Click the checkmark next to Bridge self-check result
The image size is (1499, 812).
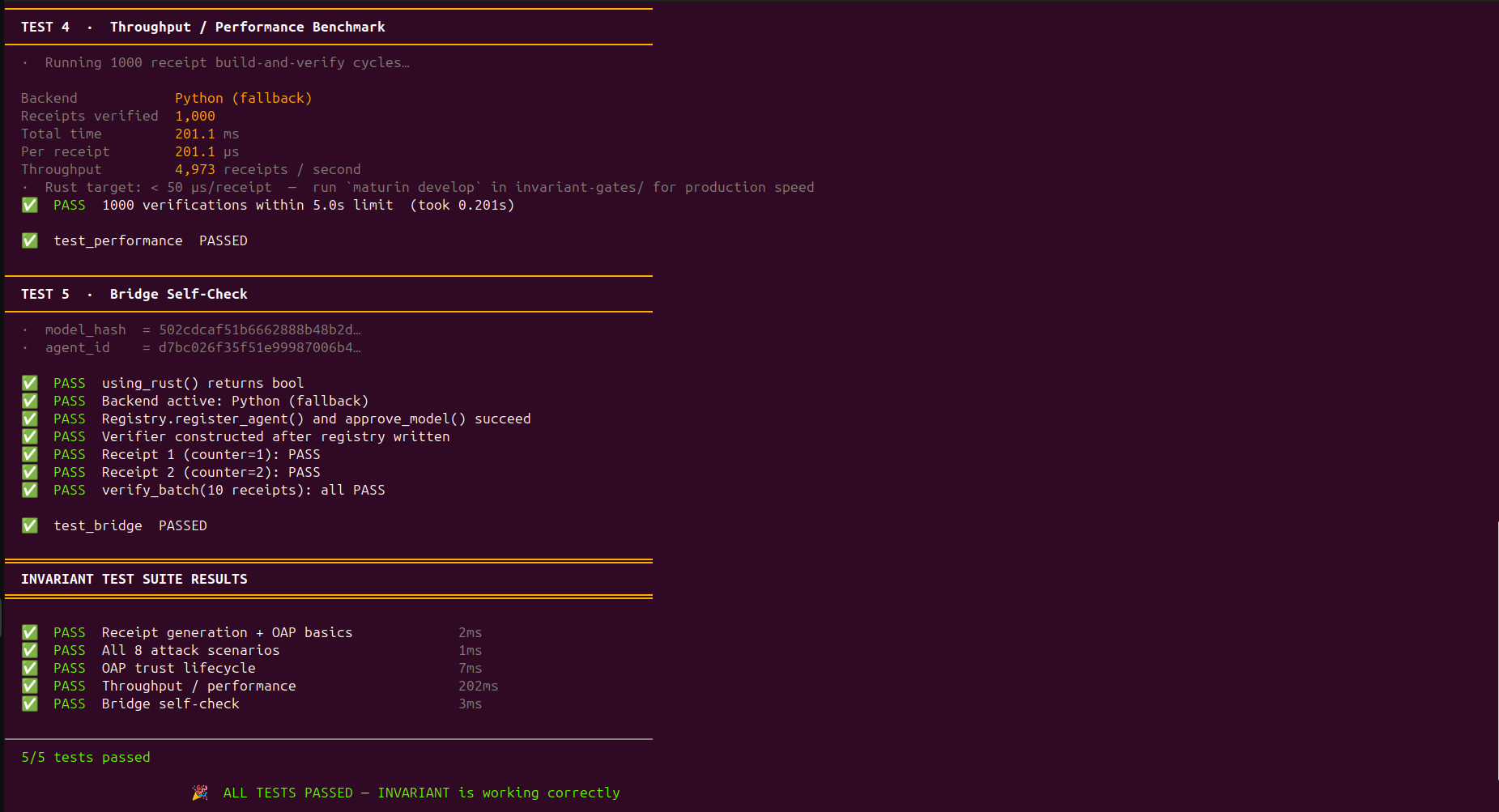(29, 704)
